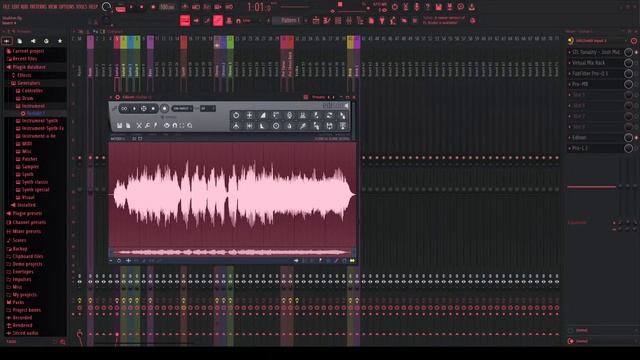The height and width of the screenshot is (360, 640).
Task: Click the circular arrow tool in Edison's tool grid
Action: click(x=236, y=116)
